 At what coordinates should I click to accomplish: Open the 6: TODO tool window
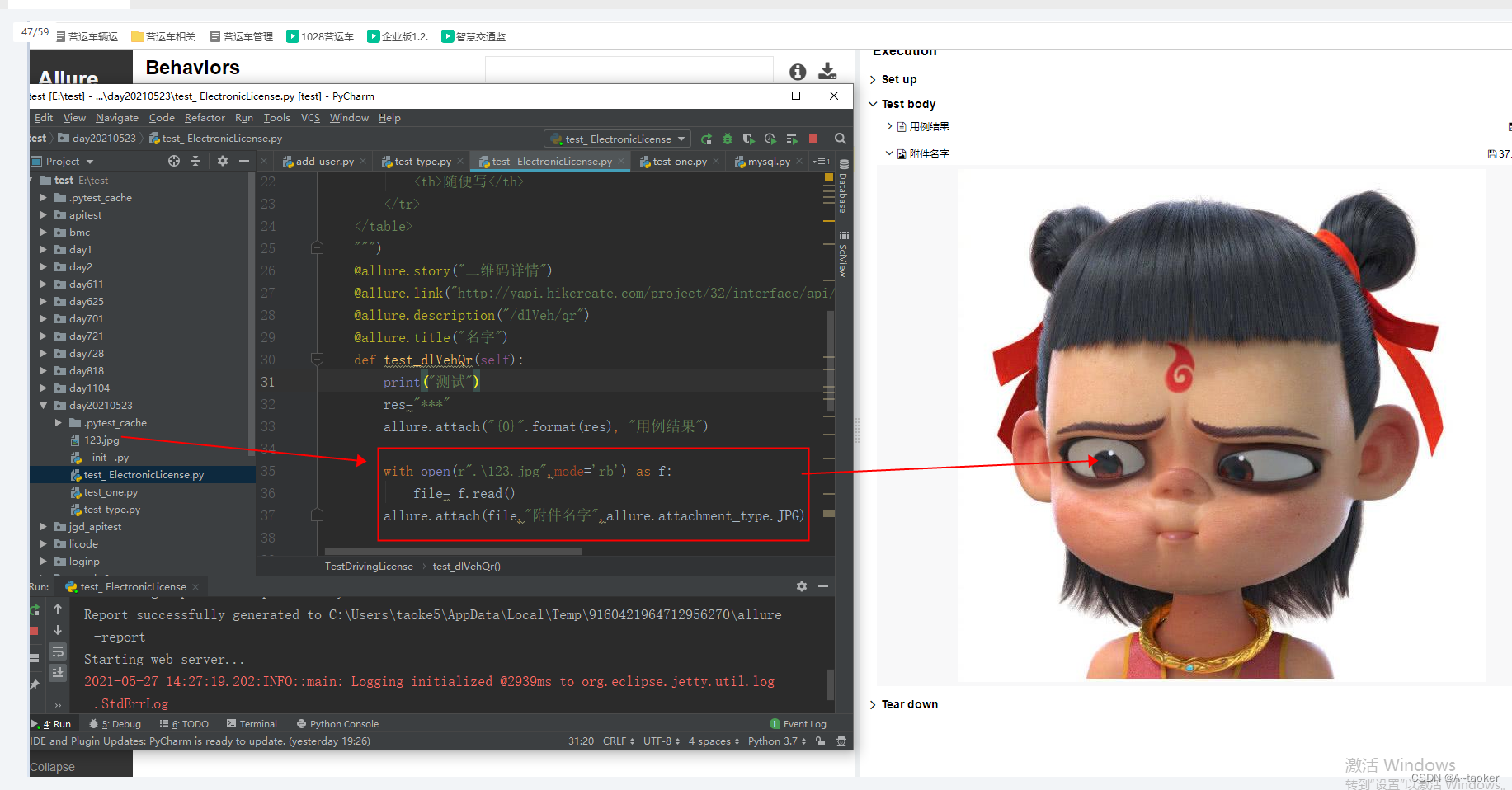pos(184,724)
